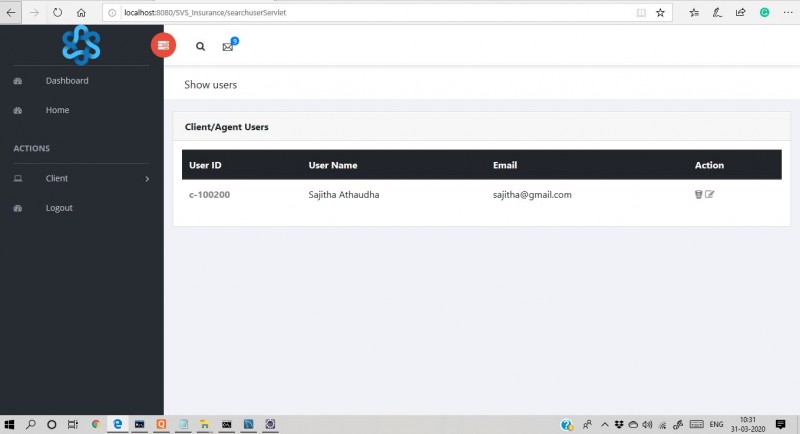
Task: Click the blue knot logo in the sidebar
Action: click(x=81, y=45)
